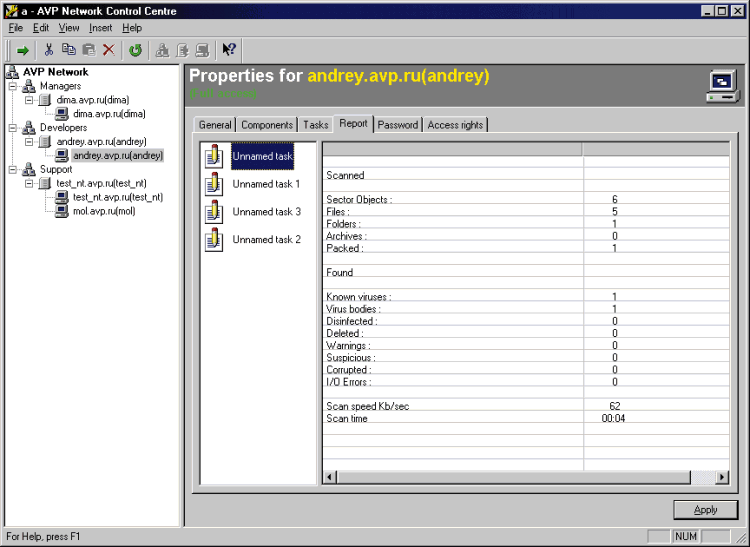750x547 pixels.
Task: Select Unnamed task 1 report
Action: (x=266, y=184)
